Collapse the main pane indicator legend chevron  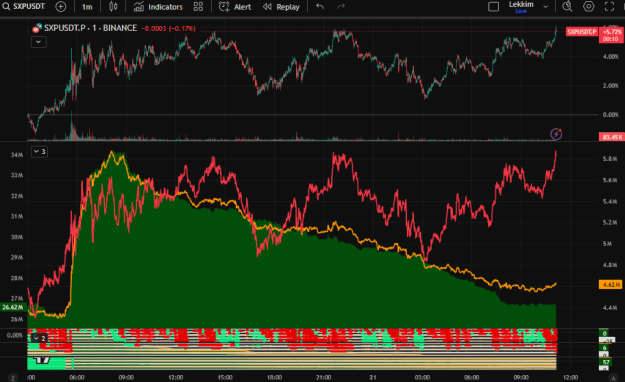[39, 42]
